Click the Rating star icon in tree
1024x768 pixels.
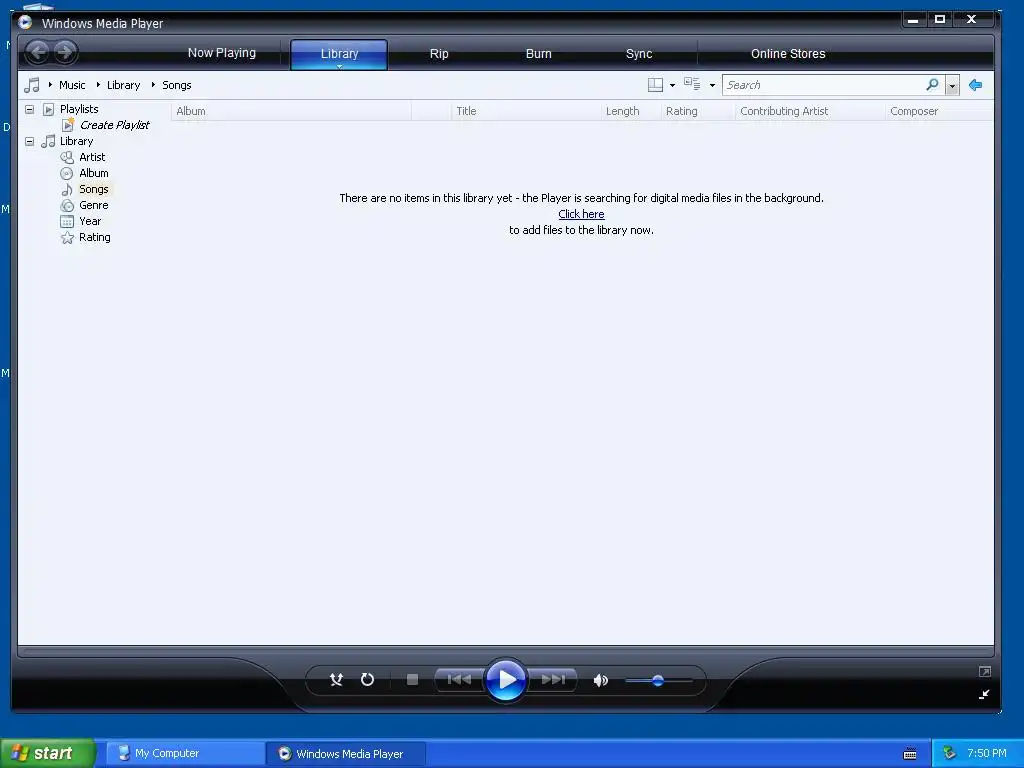point(67,238)
